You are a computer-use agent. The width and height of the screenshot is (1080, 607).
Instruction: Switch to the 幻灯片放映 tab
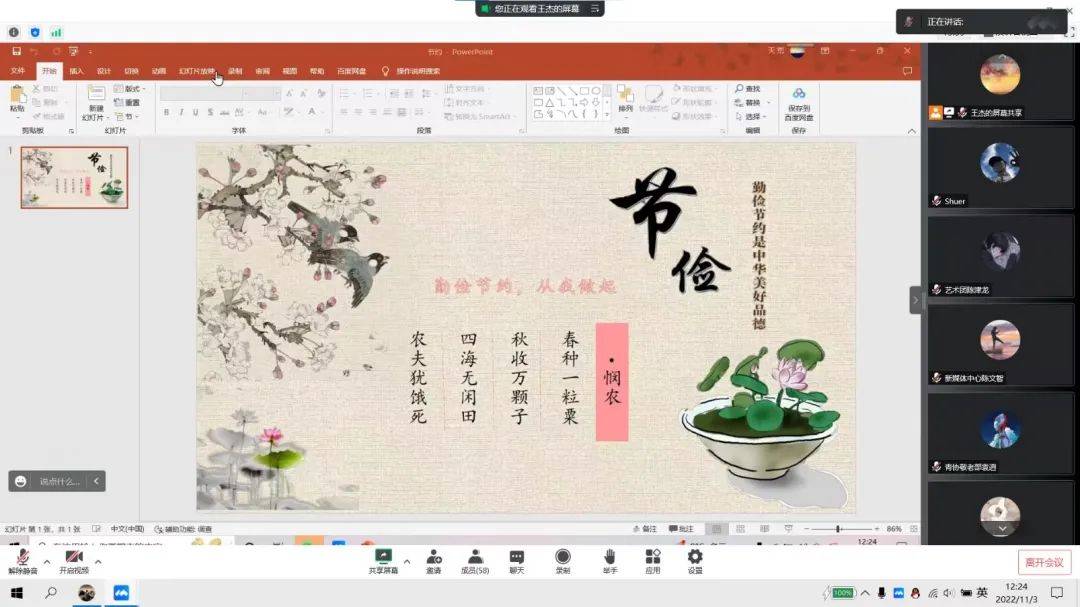tap(196, 71)
